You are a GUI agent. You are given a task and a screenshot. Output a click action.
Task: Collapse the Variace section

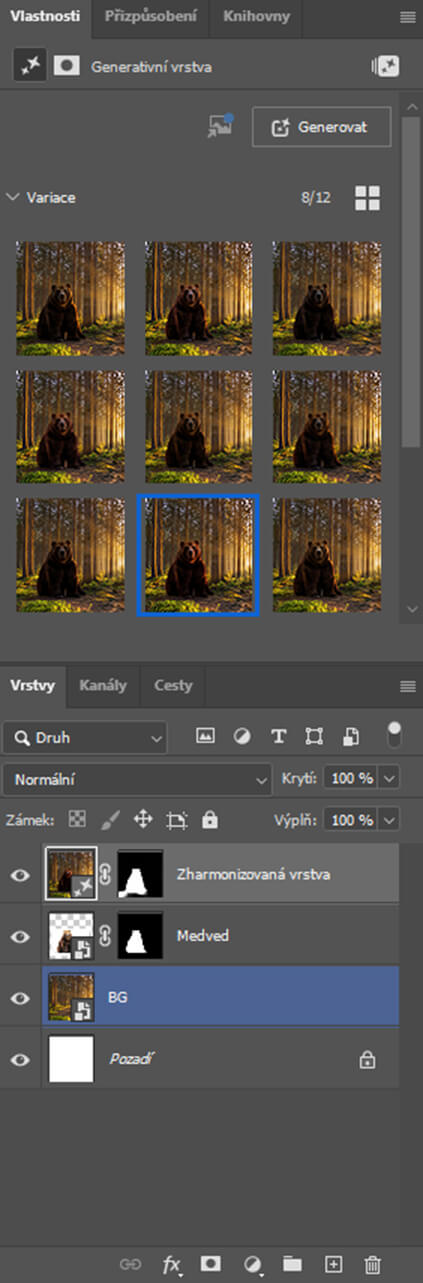click(x=13, y=197)
